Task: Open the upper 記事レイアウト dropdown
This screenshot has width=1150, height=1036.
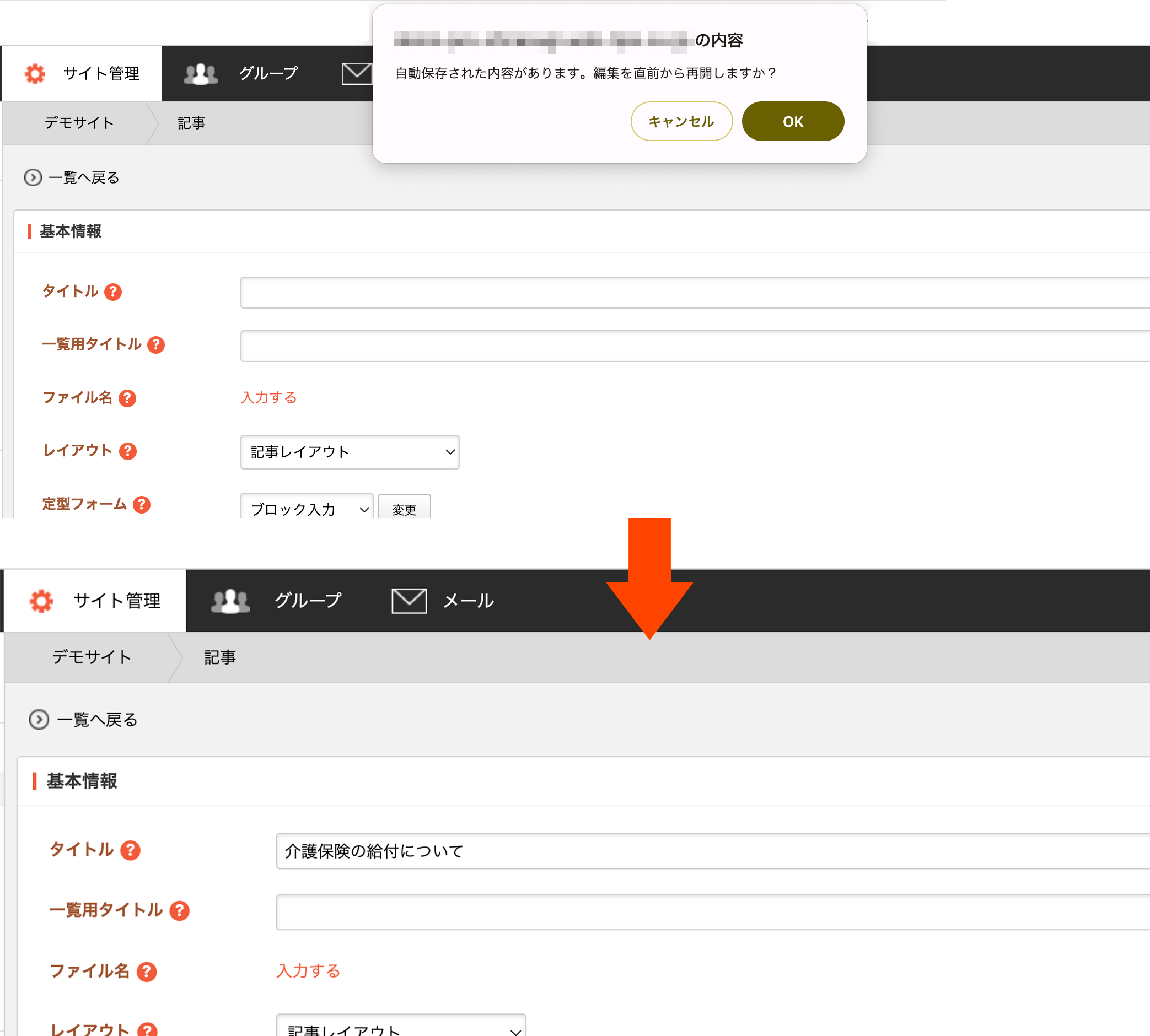Action: coord(350,452)
